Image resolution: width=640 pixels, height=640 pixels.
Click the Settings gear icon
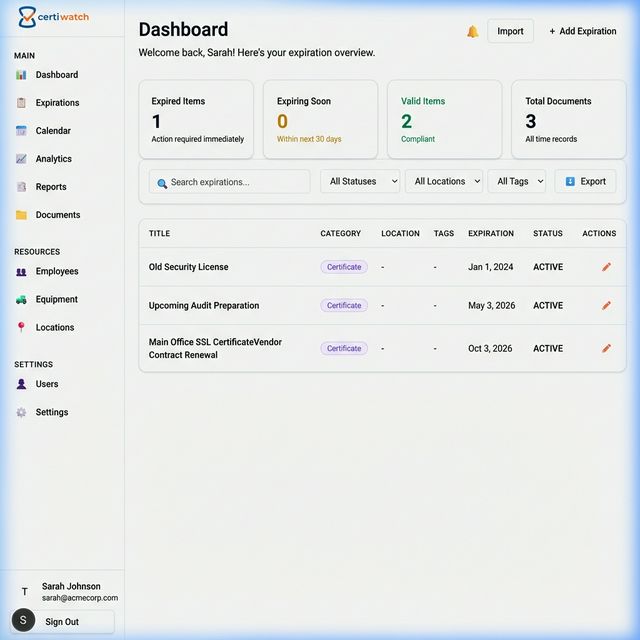click(x=21, y=412)
